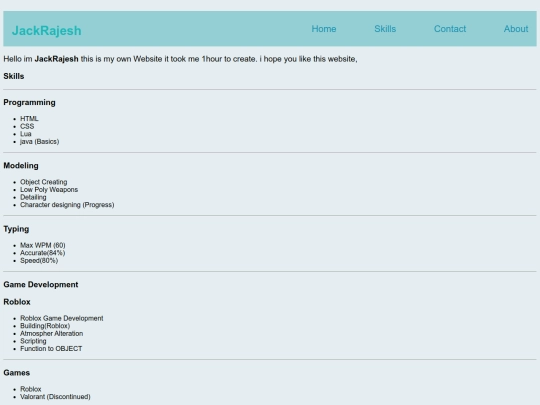This screenshot has height=405, width=540.
Task: Click the Games heading
Action: (x=17, y=373)
